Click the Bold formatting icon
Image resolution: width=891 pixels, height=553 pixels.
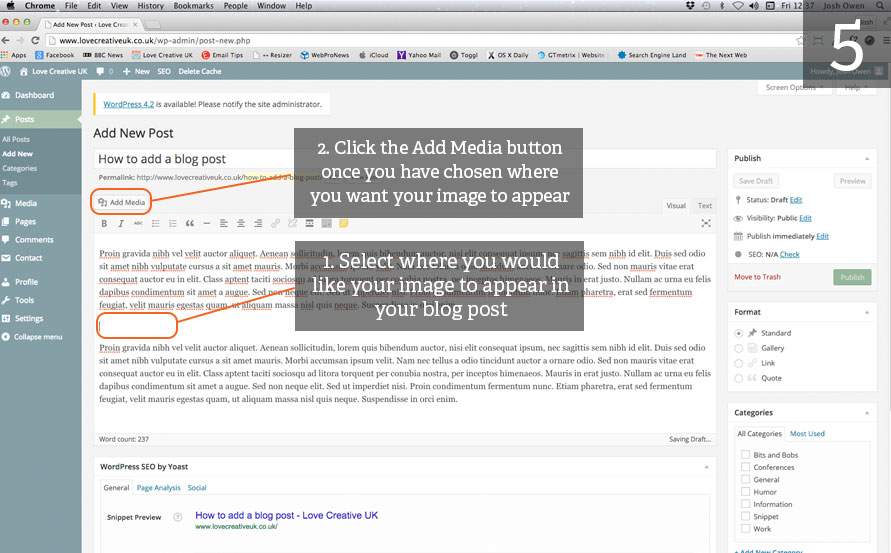104,223
